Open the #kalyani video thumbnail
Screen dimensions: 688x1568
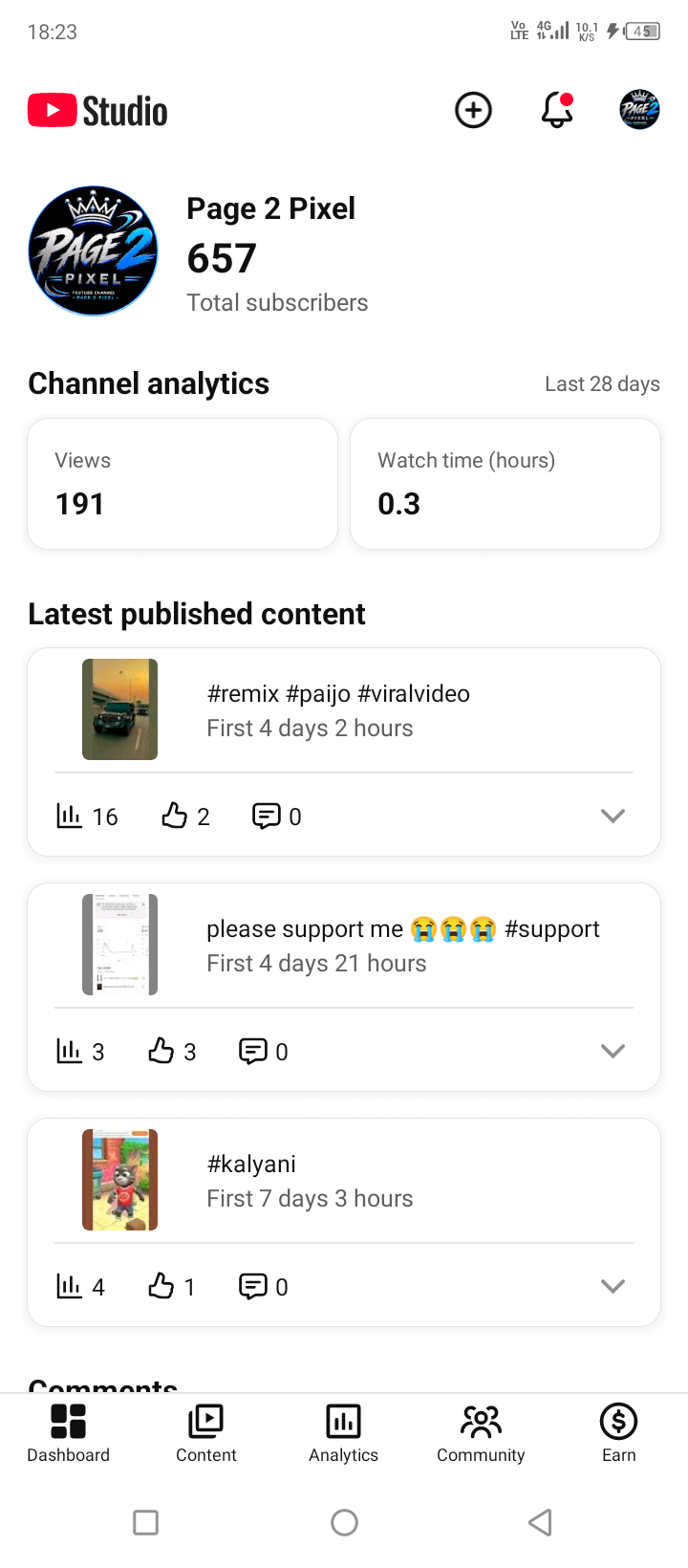(x=119, y=1180)
